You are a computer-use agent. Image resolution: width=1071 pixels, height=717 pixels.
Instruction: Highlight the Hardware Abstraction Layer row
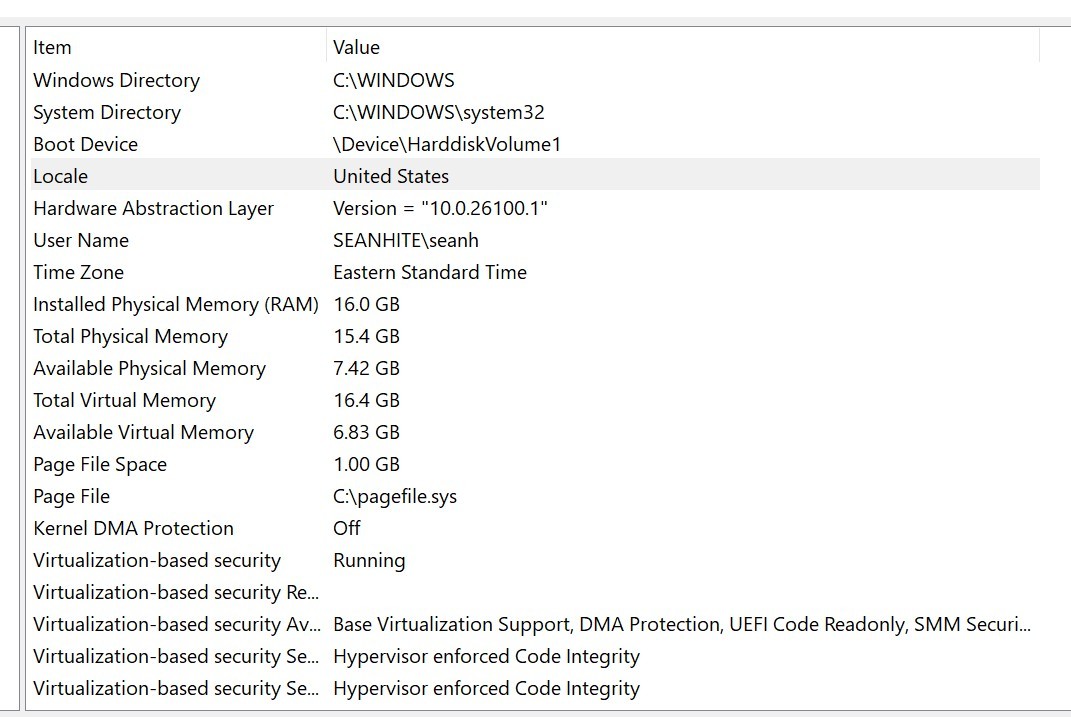(153, 208)
